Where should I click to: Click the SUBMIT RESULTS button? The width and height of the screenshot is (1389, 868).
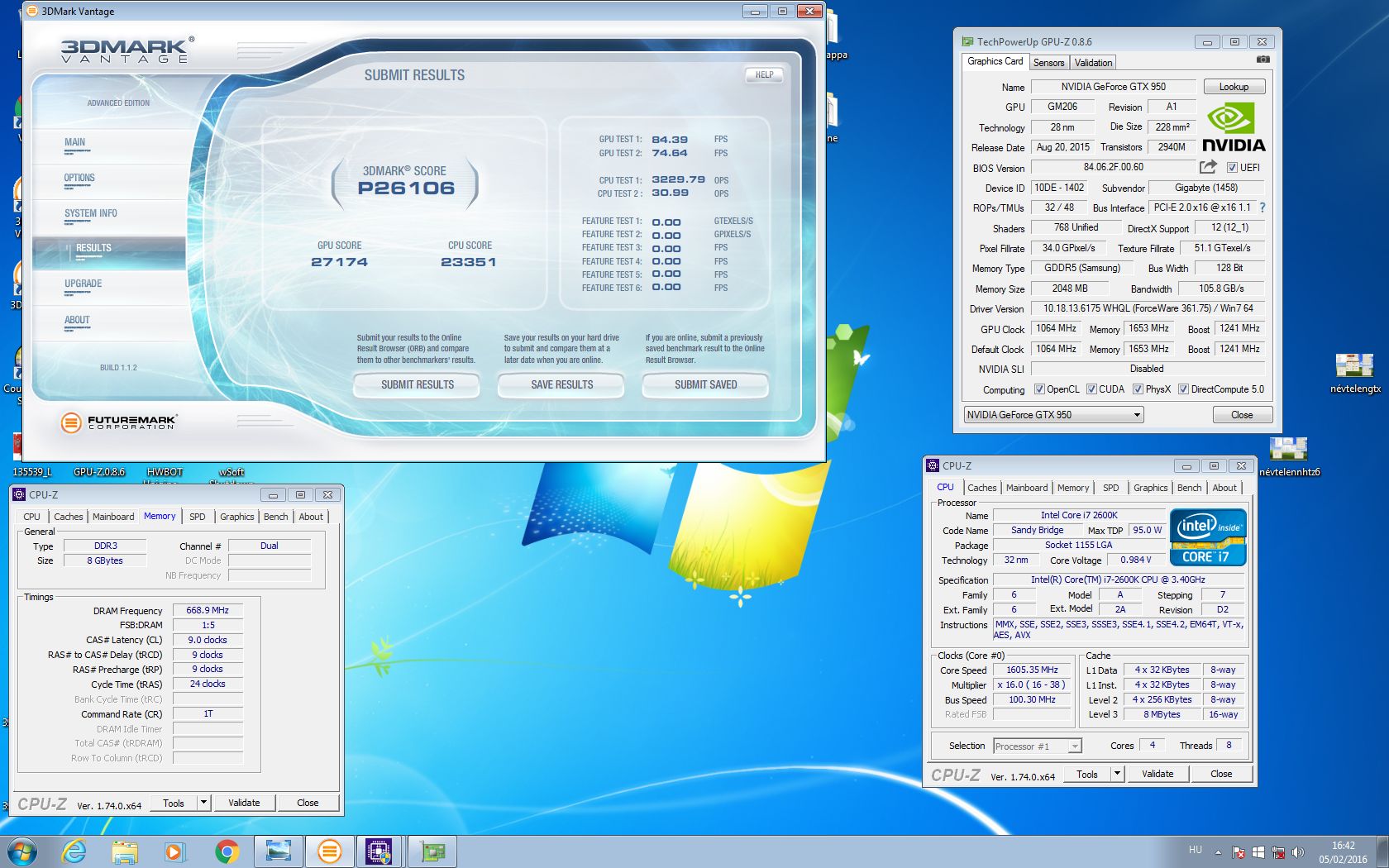point(417,385)
